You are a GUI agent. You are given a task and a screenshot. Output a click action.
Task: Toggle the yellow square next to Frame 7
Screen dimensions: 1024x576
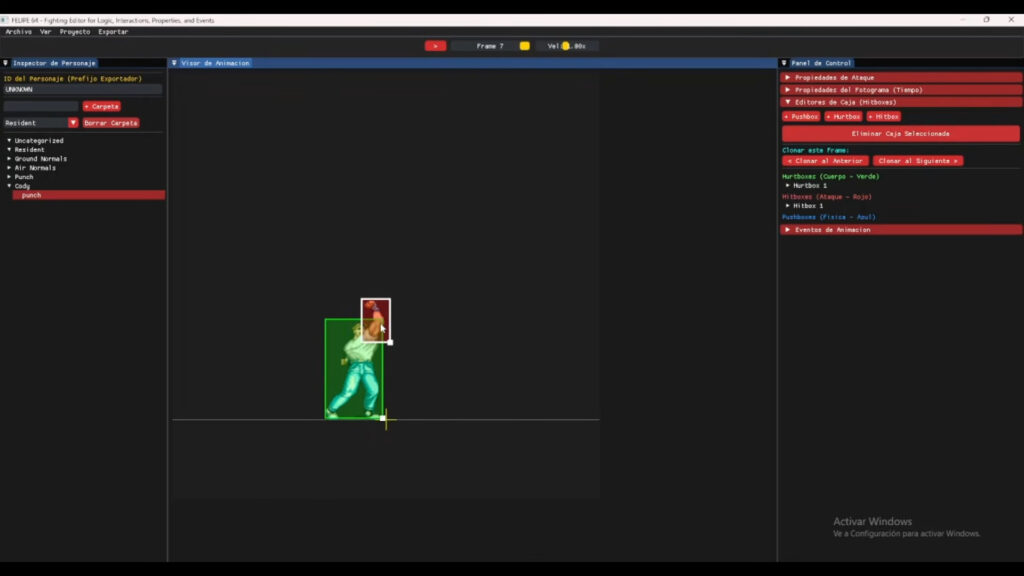tap(524, 46)
